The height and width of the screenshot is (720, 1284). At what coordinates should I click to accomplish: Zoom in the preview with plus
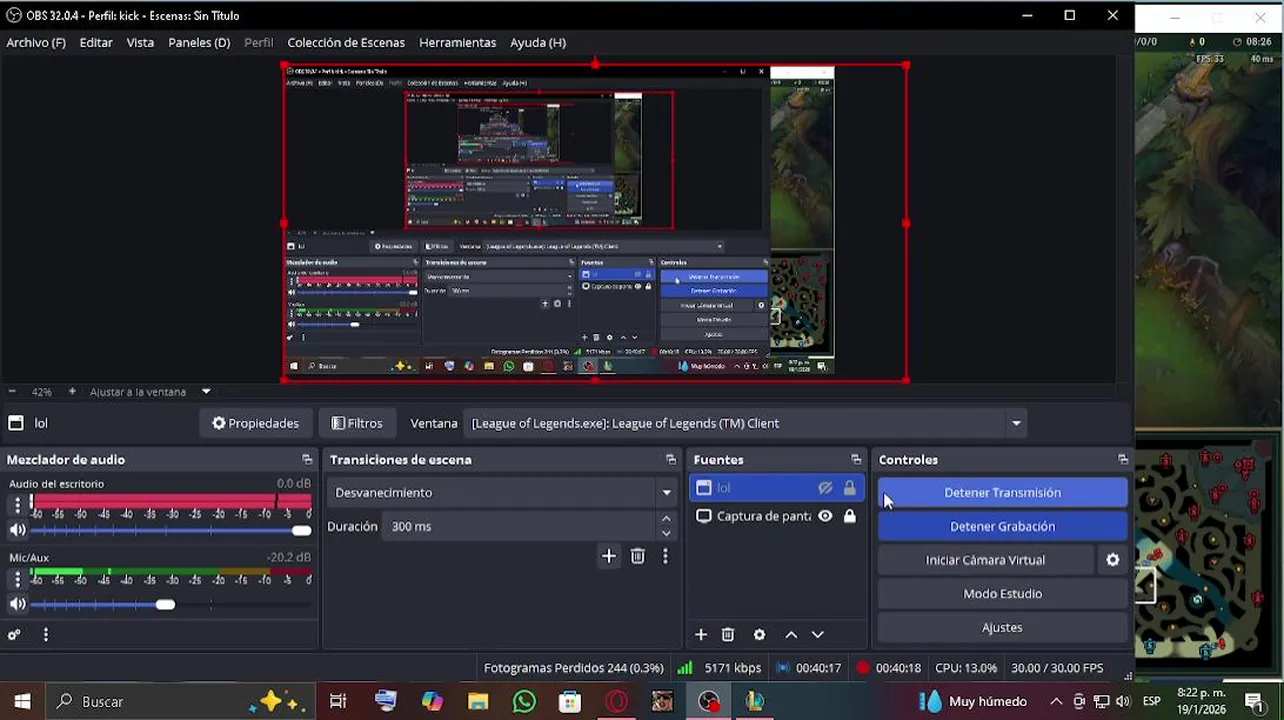pyautogui.click(x=72, y=392)
